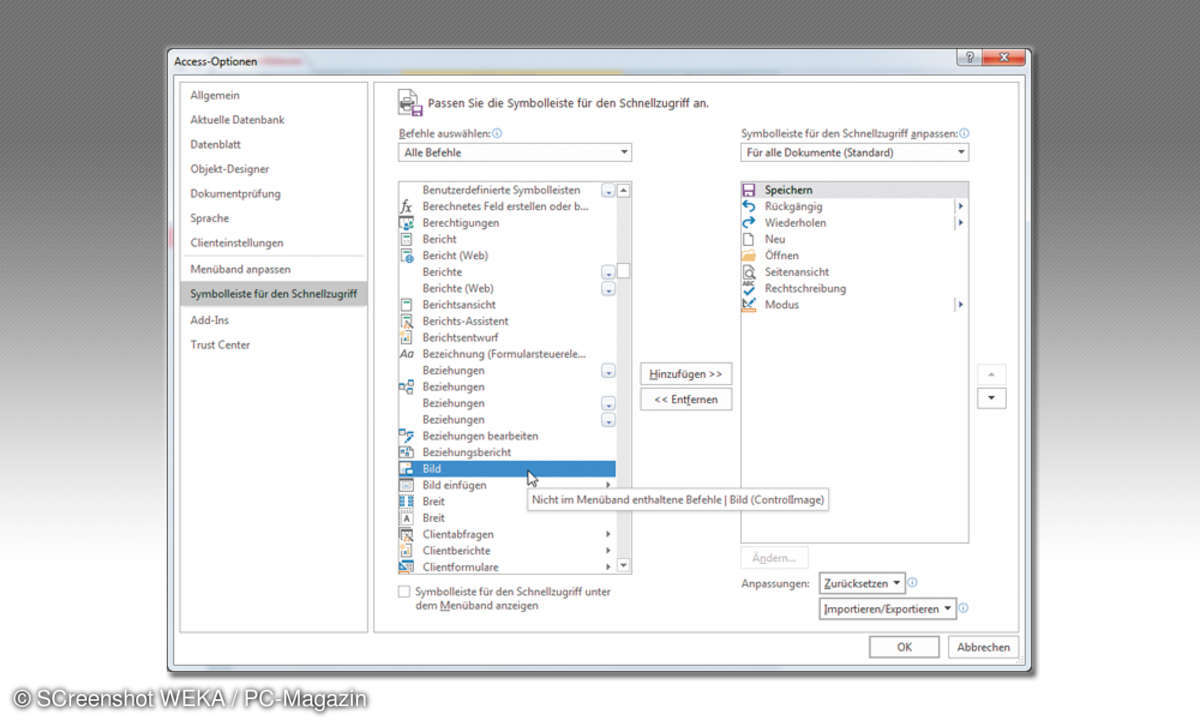Select the Add-Ins category
The width and height of the screenshot is (1200, 720).
coord(210,320)
